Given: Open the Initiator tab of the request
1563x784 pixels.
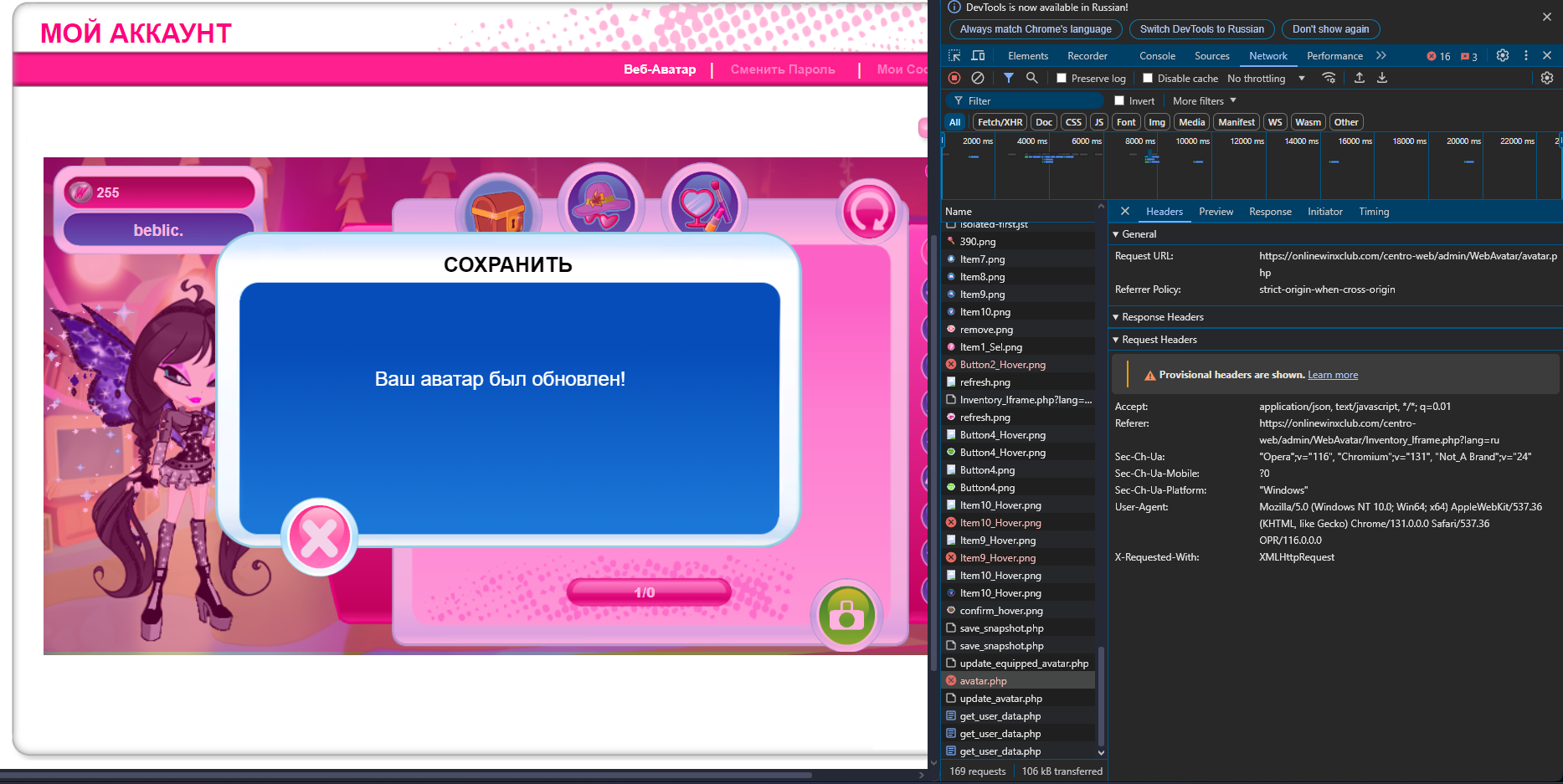Looking at the screenshot, I should 1324,212.
